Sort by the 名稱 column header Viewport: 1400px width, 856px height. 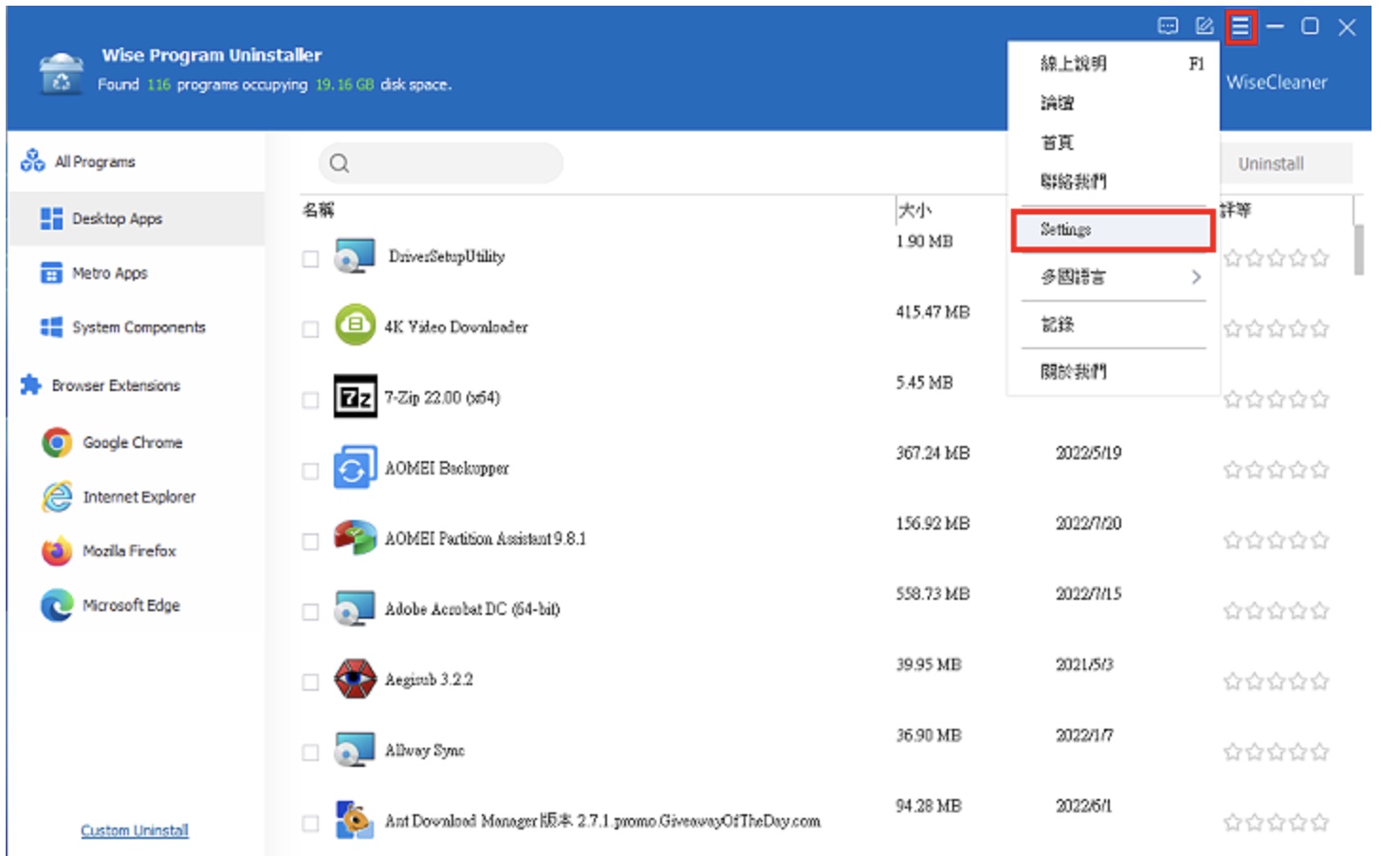click(x=319, y=210)
